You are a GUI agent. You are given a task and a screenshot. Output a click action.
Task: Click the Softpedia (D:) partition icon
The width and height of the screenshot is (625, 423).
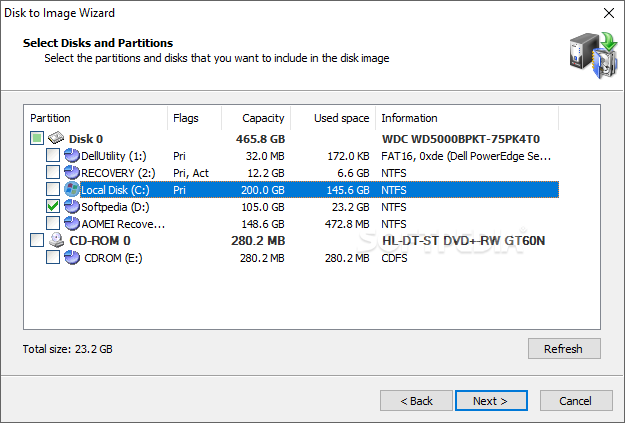72,207
